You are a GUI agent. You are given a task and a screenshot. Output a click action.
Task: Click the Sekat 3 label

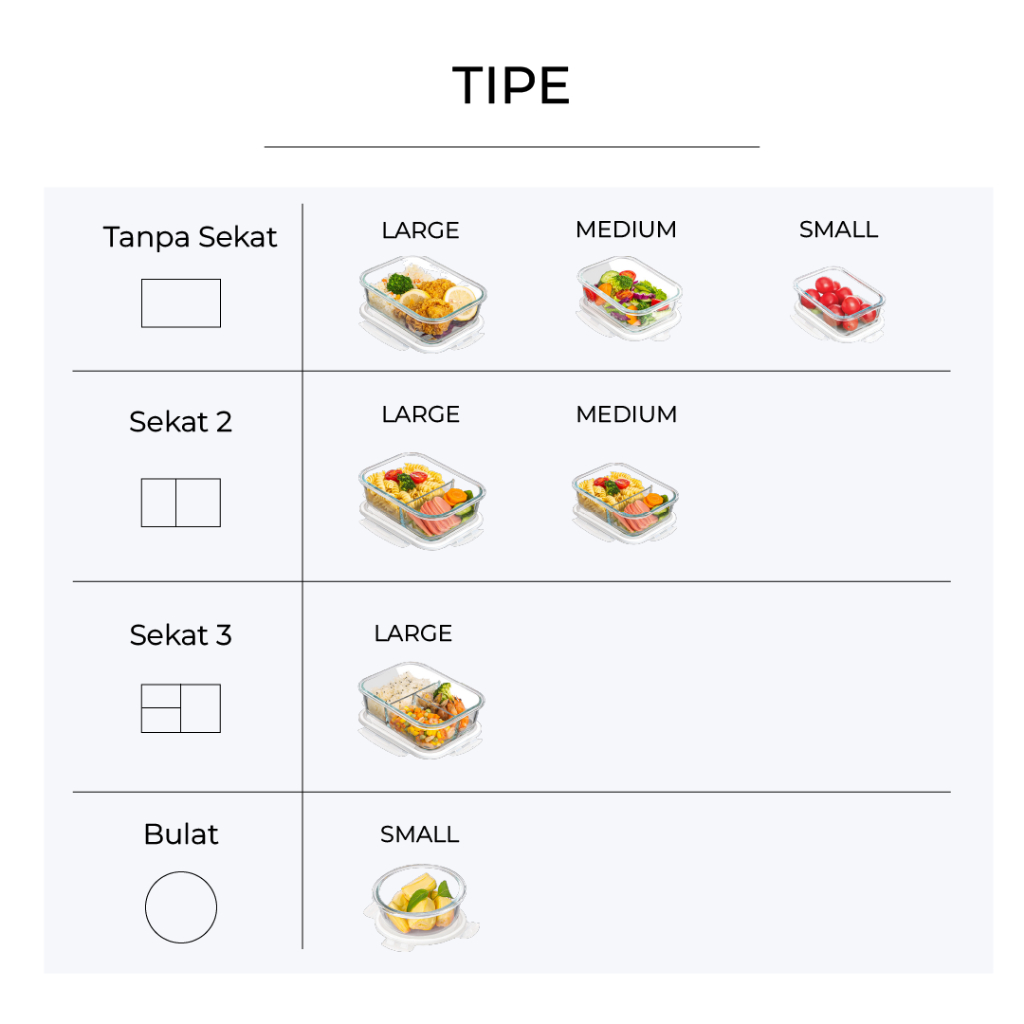point(180,634)
